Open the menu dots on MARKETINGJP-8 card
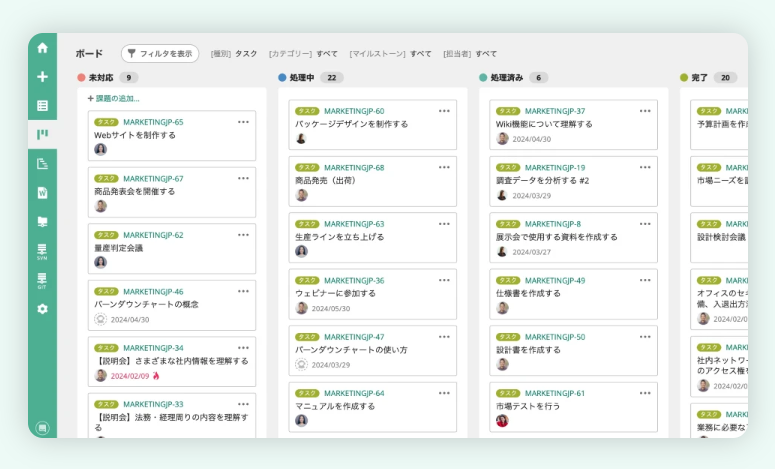Screen dimensions: 775x469 (645, 224)
